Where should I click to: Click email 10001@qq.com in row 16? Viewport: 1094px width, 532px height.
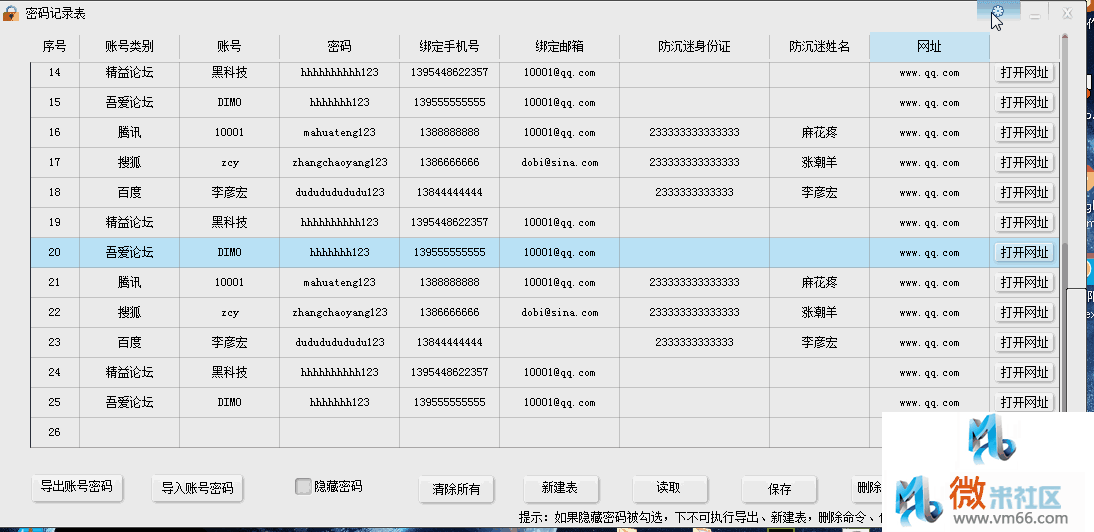(560, 132)
